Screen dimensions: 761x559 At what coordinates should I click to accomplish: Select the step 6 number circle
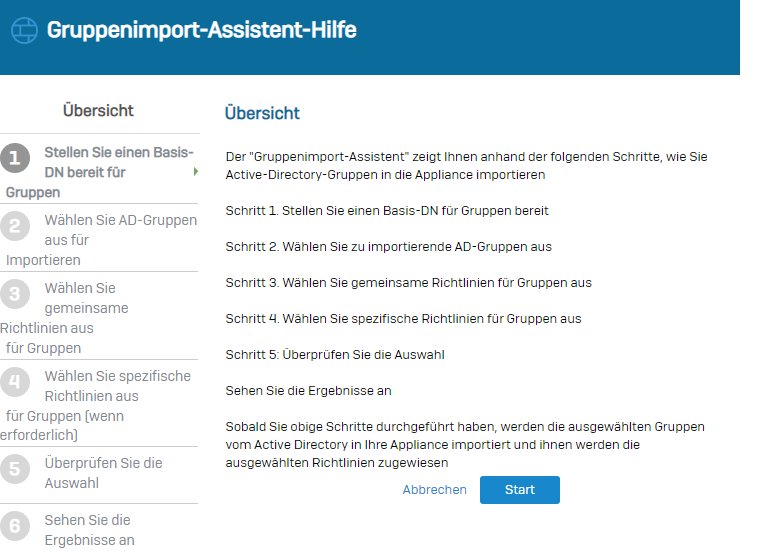tap(15, 526)
